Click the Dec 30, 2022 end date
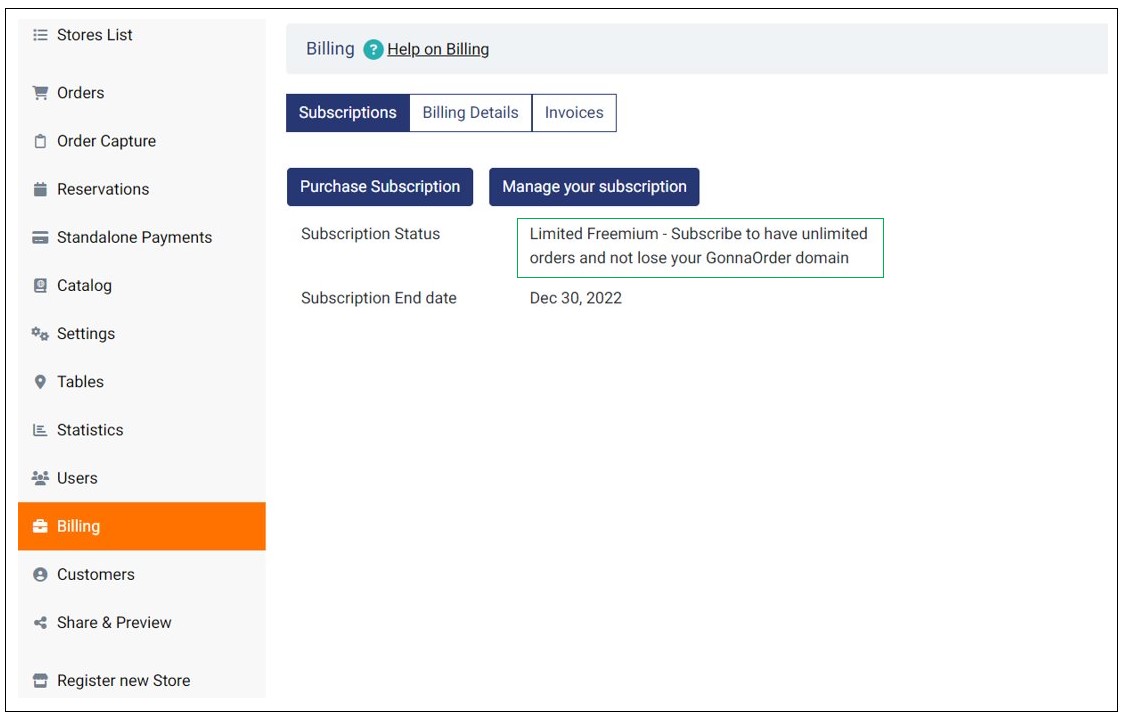 tap(576, 298)
